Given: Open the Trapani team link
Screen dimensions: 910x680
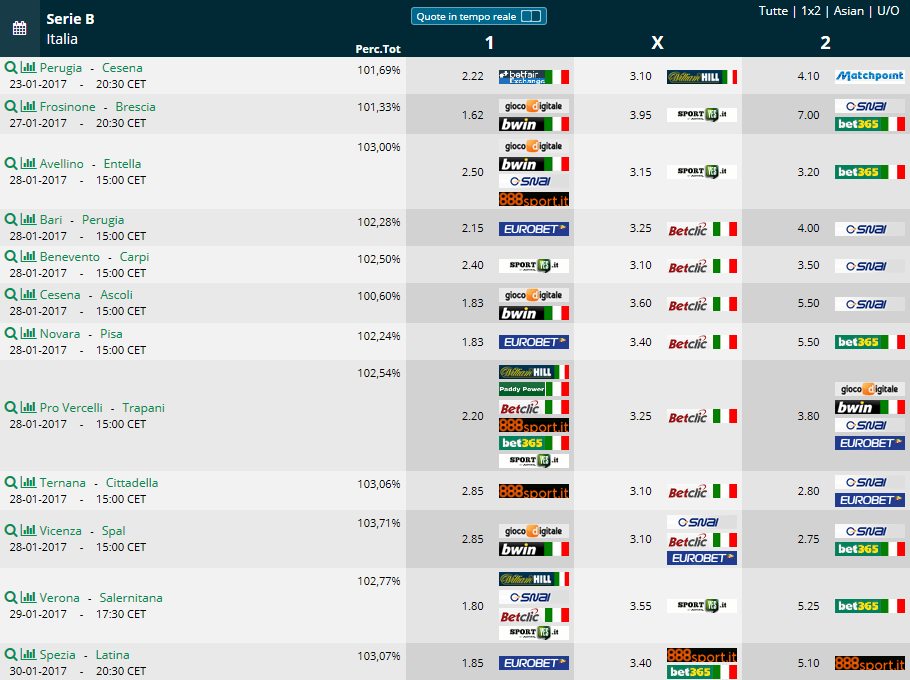Looking at the screenshot, I should coord(143,408).
